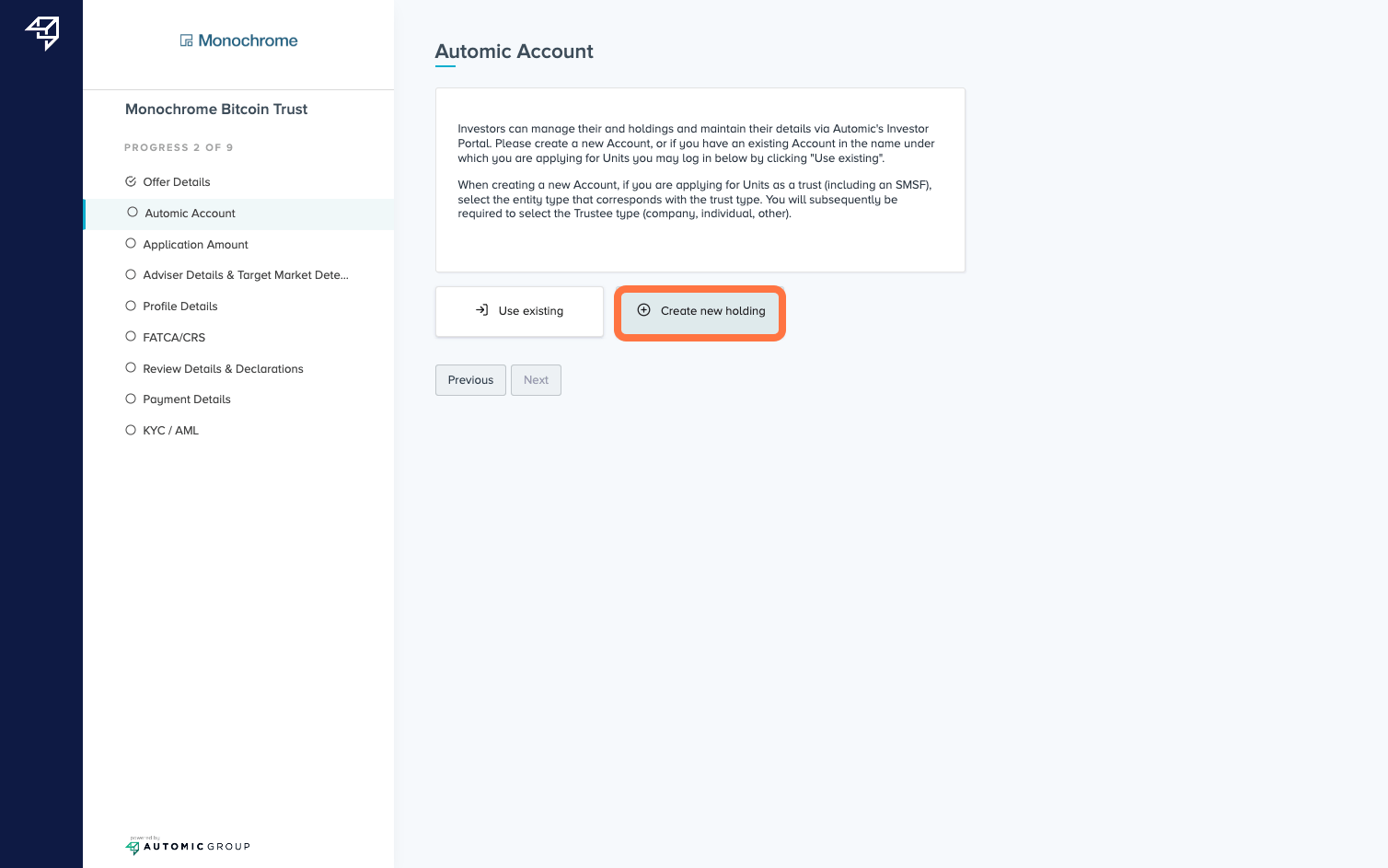1388x868 pixels.
Task: Click the login arrow icon on Use existing
Action: [481, 310]
